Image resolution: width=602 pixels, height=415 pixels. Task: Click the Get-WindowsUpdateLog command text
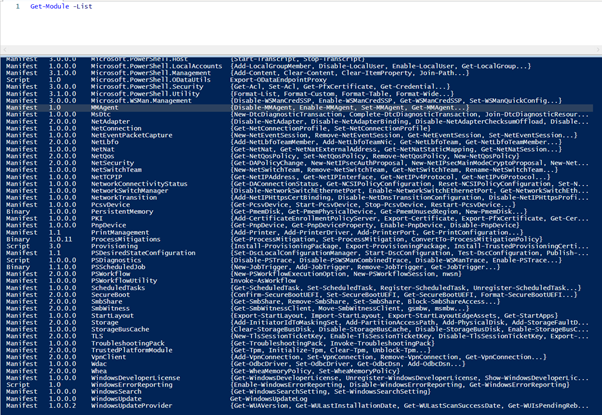(269, 398)
